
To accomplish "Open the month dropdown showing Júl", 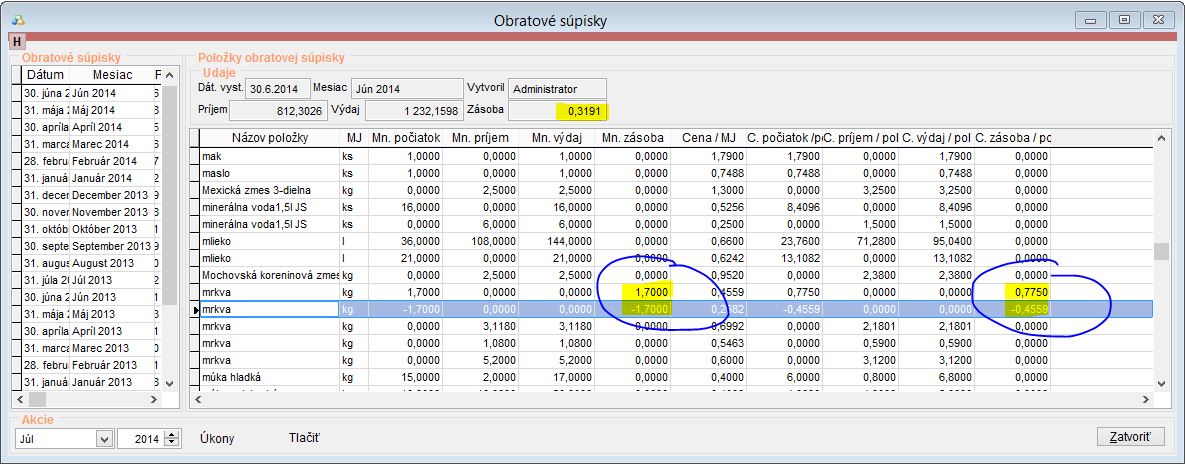I will point(104,438).
